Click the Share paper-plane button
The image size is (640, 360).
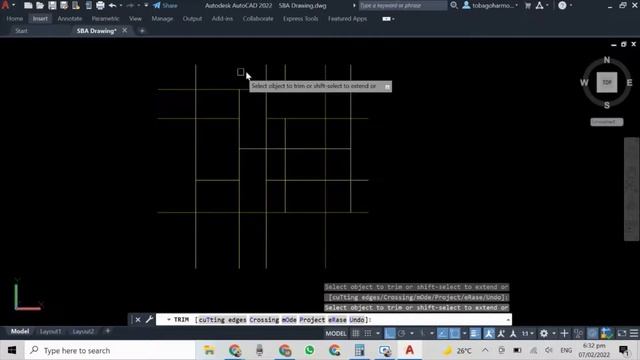pos(165,6)
